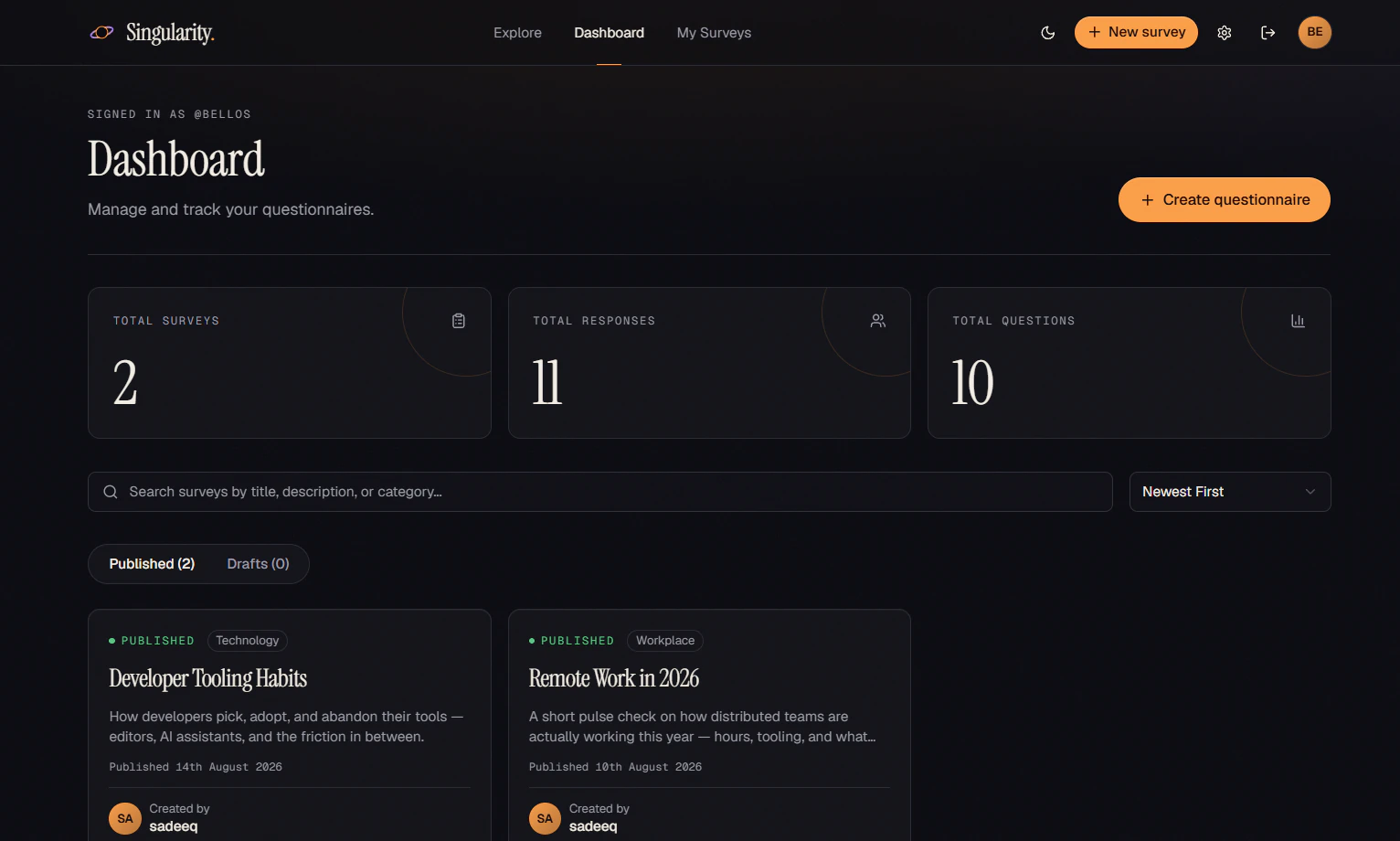1400x841 pixels.
Task: Click the Total Responses count 11
Action: (547, 383)
